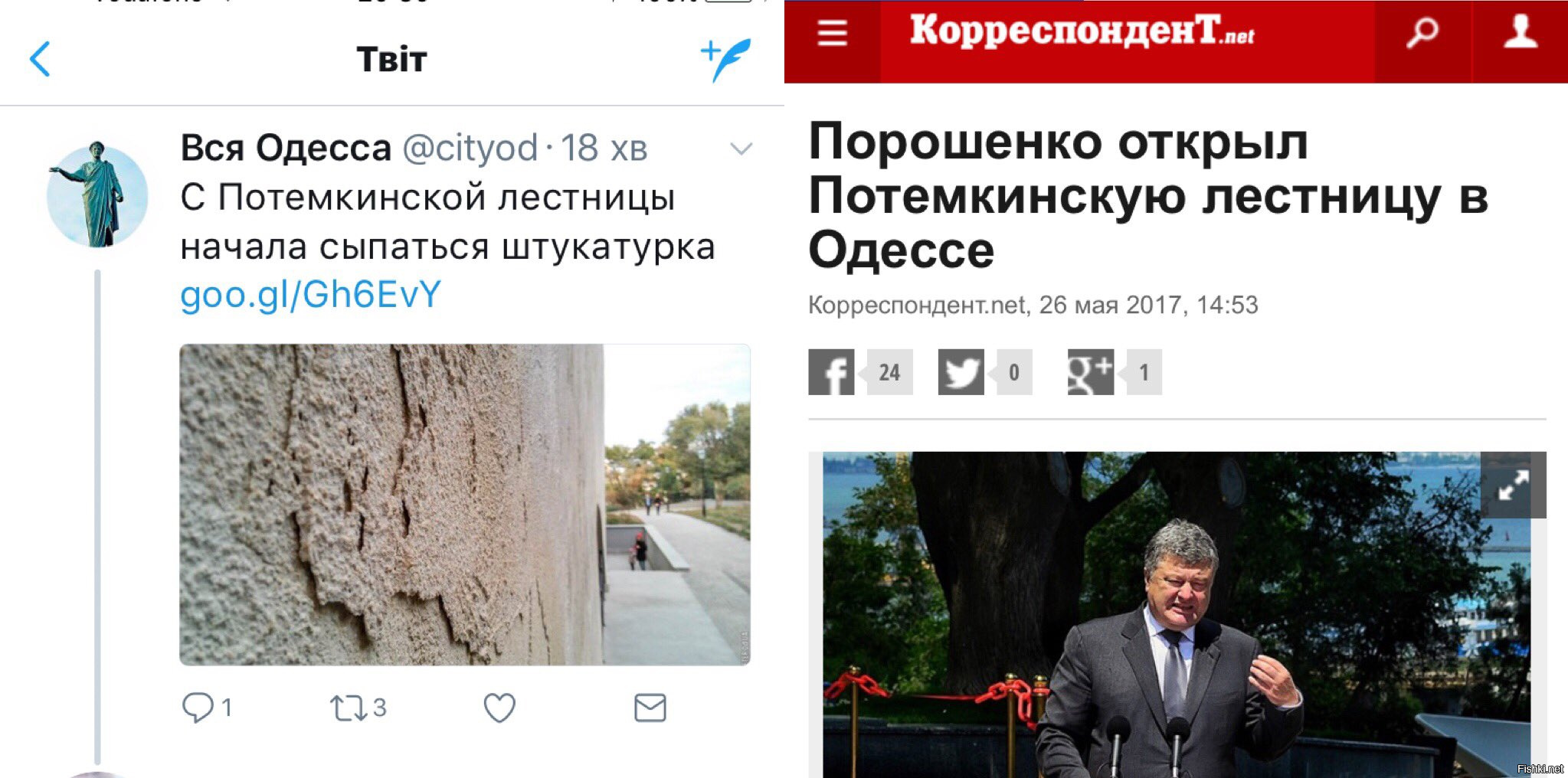Share the article on Twitter
The height and width of the screenshot is (778, 1568).
pos(961,372)
